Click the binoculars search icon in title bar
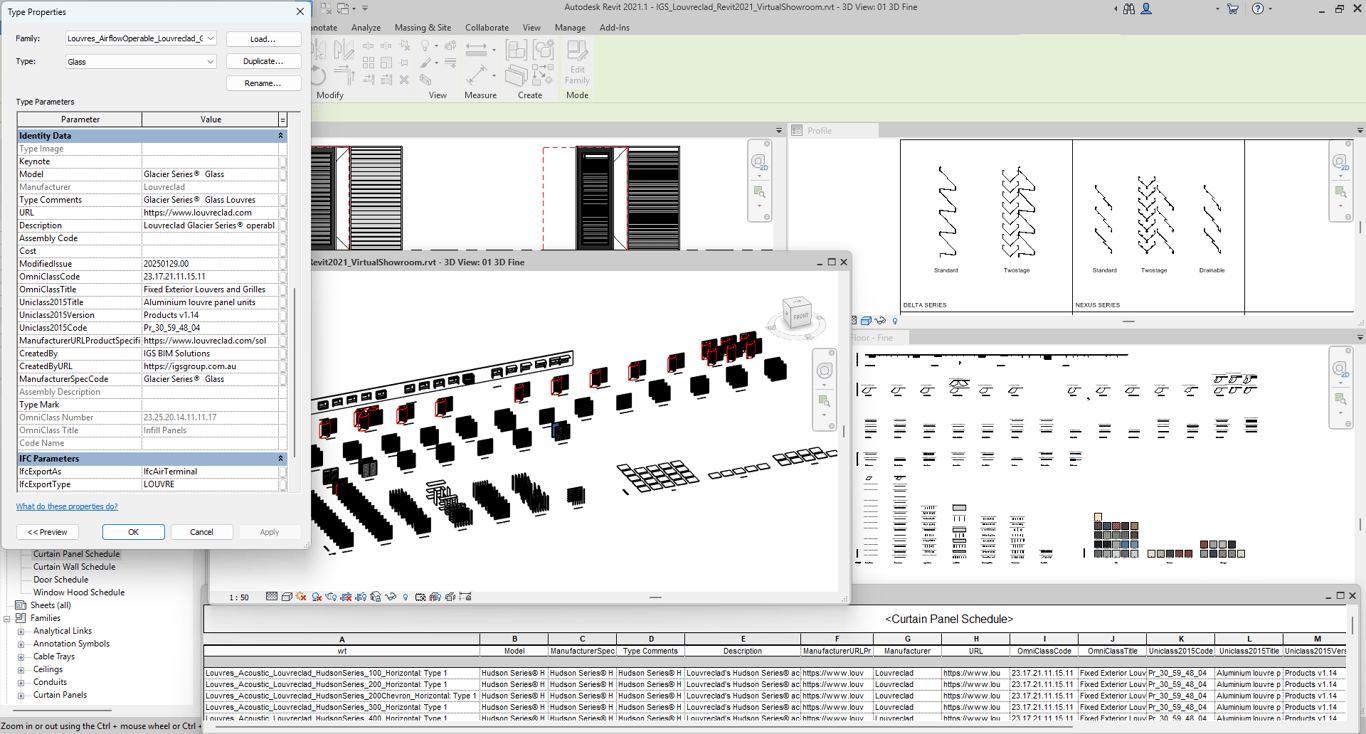The width and height of the screenshot is (1366, 734). [1129, 9]
